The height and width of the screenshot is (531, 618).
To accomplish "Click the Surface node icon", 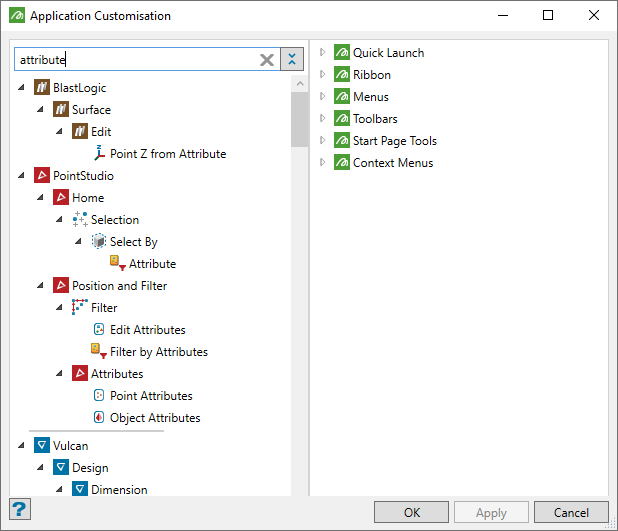I will (61, 109).
